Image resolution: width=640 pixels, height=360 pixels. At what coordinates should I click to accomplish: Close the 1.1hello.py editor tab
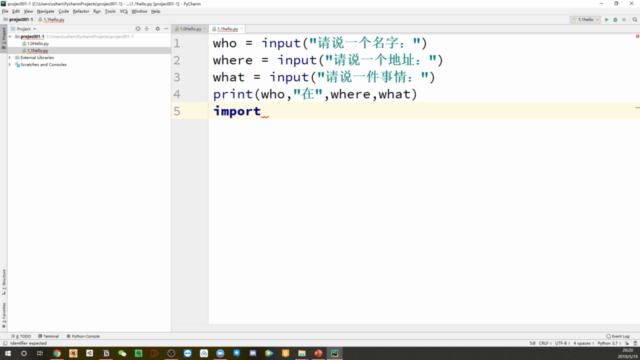[241, 29]
